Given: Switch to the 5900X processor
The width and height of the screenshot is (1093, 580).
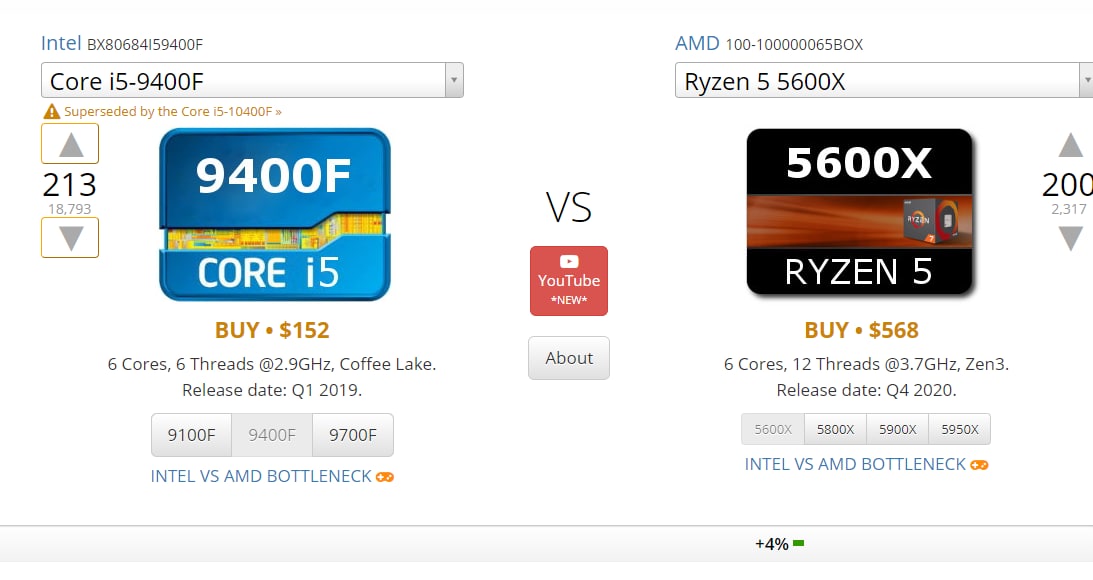Looking at the screenshot, I should tap(897, 429).
